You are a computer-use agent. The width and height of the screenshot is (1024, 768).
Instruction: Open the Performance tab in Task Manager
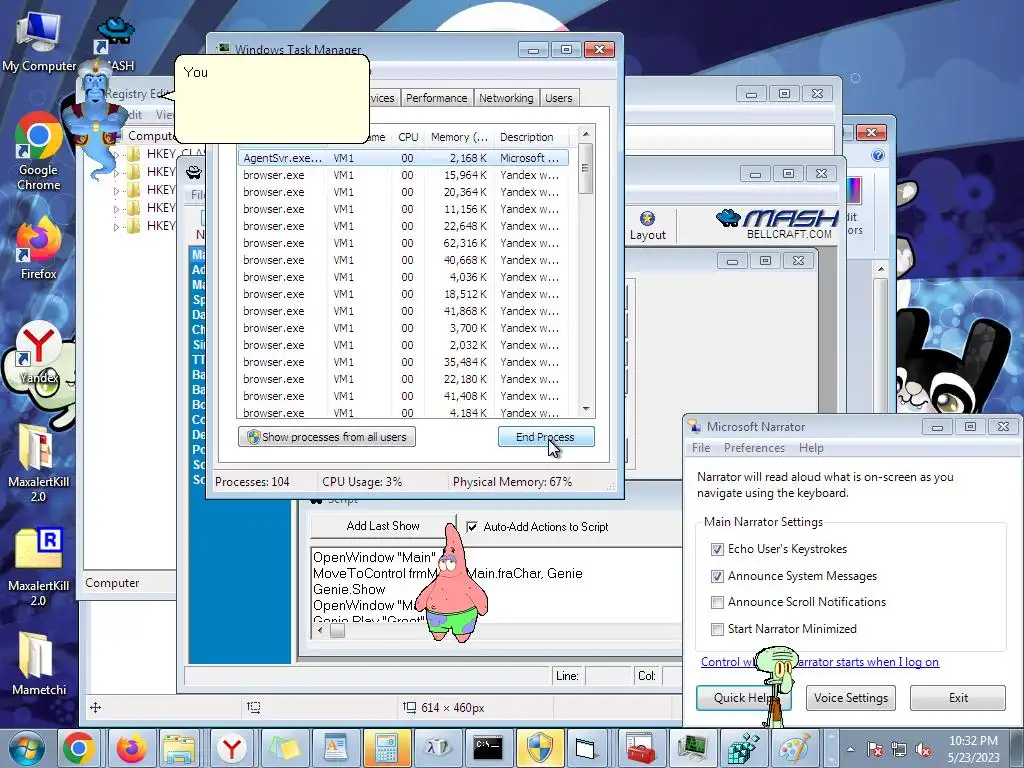pos(436,98)
